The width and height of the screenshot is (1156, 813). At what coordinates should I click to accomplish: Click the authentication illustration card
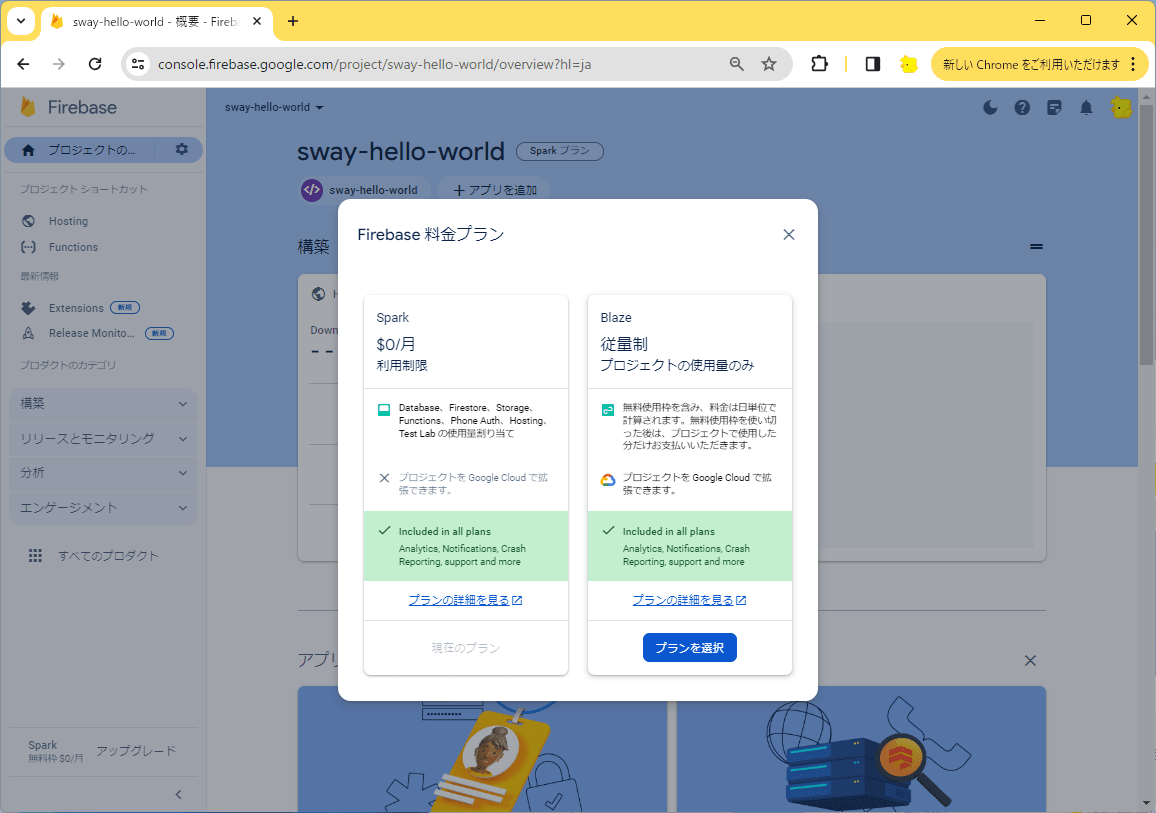[x=482, y=749]
